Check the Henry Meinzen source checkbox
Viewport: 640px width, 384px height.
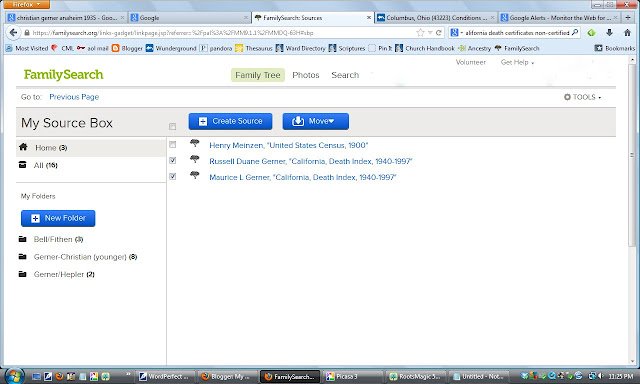tap(173, 144)
